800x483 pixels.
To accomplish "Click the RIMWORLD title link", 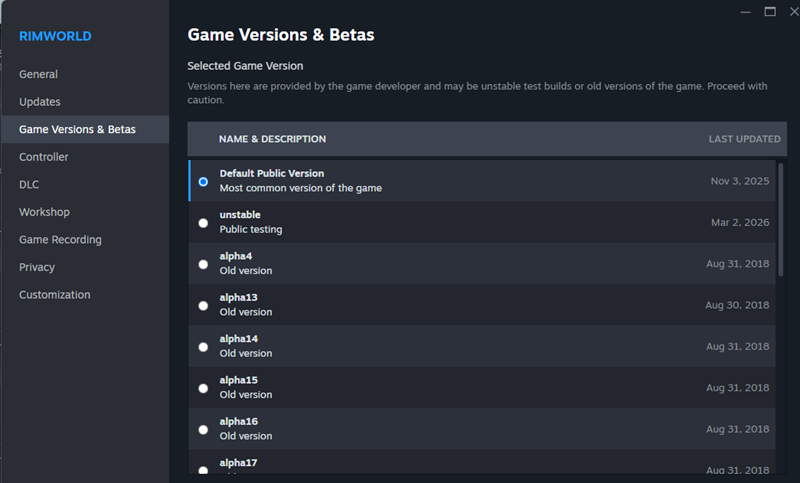I will (55, 36).
